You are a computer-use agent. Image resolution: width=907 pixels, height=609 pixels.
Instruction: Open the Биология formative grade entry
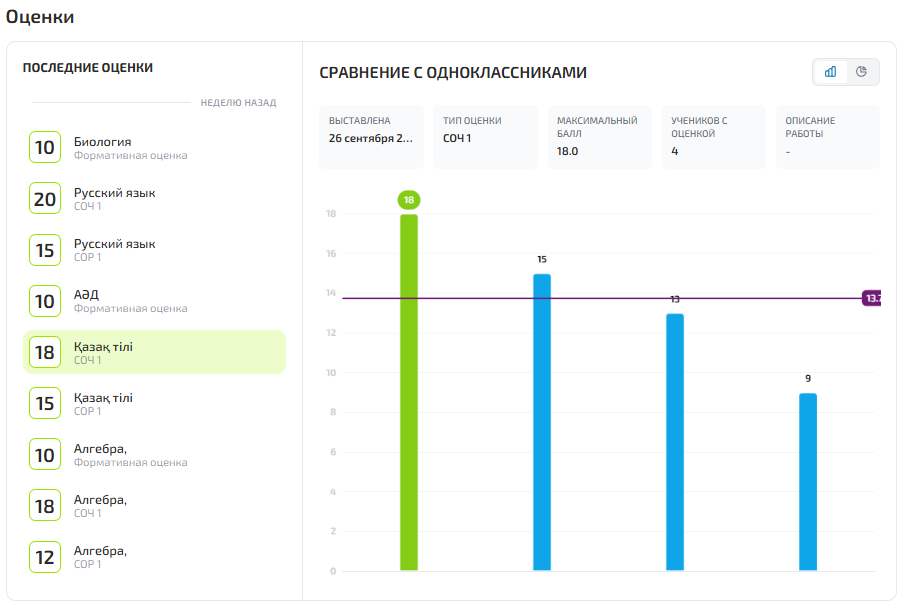(154, 148)
